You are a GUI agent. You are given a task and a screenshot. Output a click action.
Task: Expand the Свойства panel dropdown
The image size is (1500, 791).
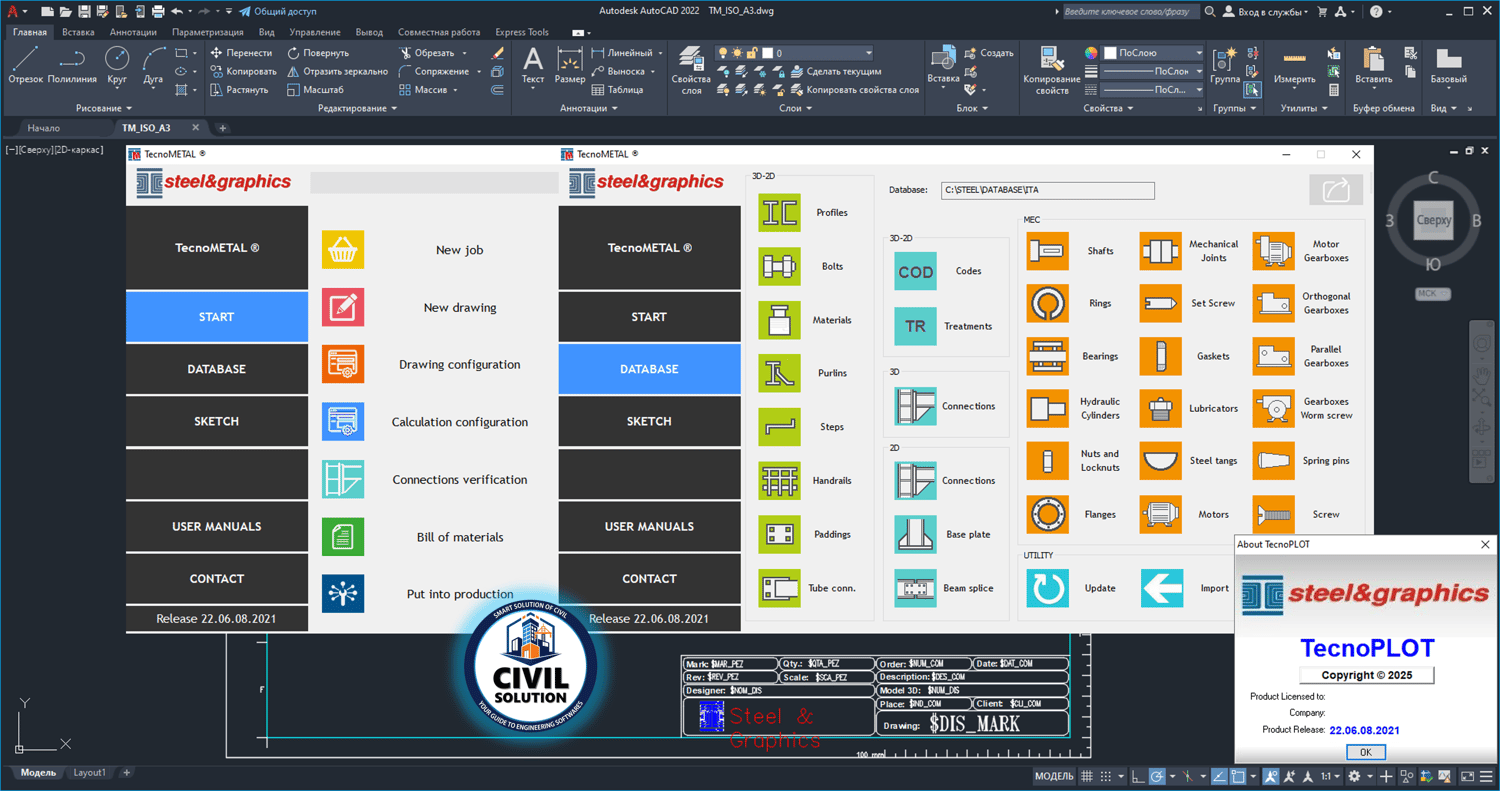[x=1108, y=108]
